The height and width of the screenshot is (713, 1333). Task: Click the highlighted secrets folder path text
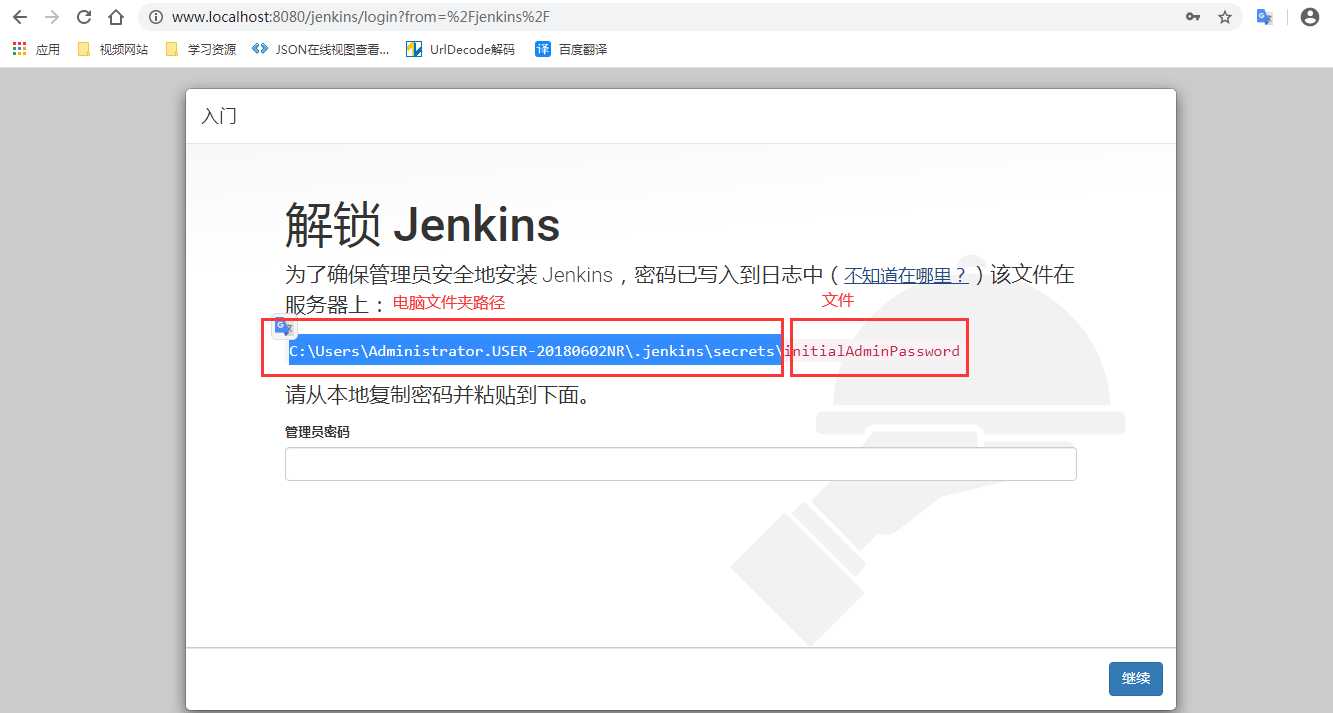[534, 351]
